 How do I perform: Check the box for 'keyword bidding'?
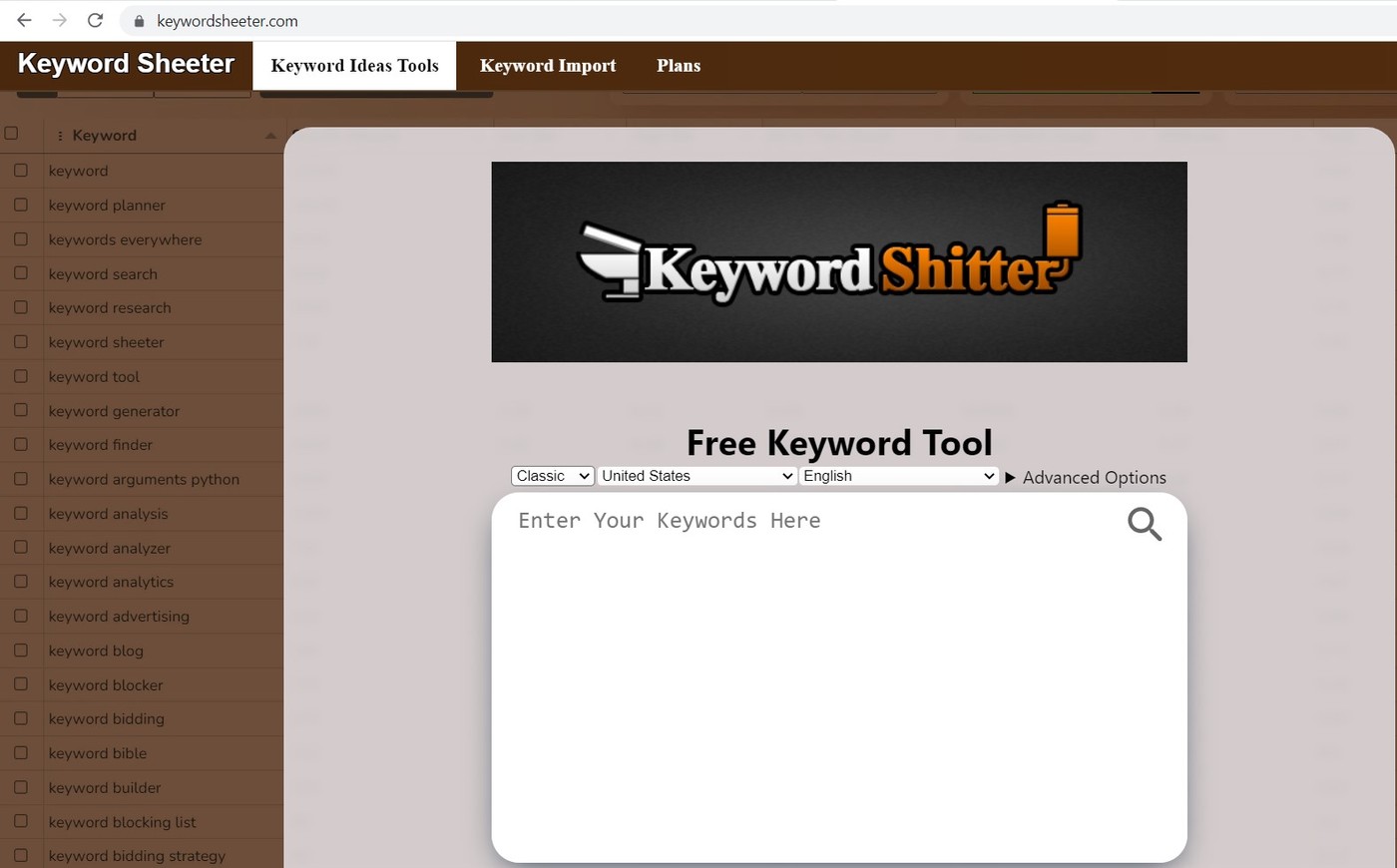click(21, 718)
